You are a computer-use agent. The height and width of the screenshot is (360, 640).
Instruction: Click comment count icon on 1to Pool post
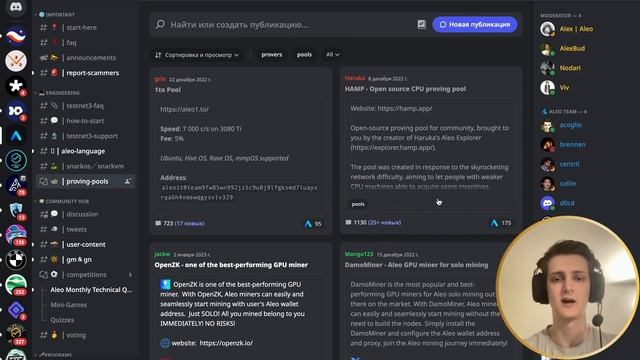tap(158, 223)
